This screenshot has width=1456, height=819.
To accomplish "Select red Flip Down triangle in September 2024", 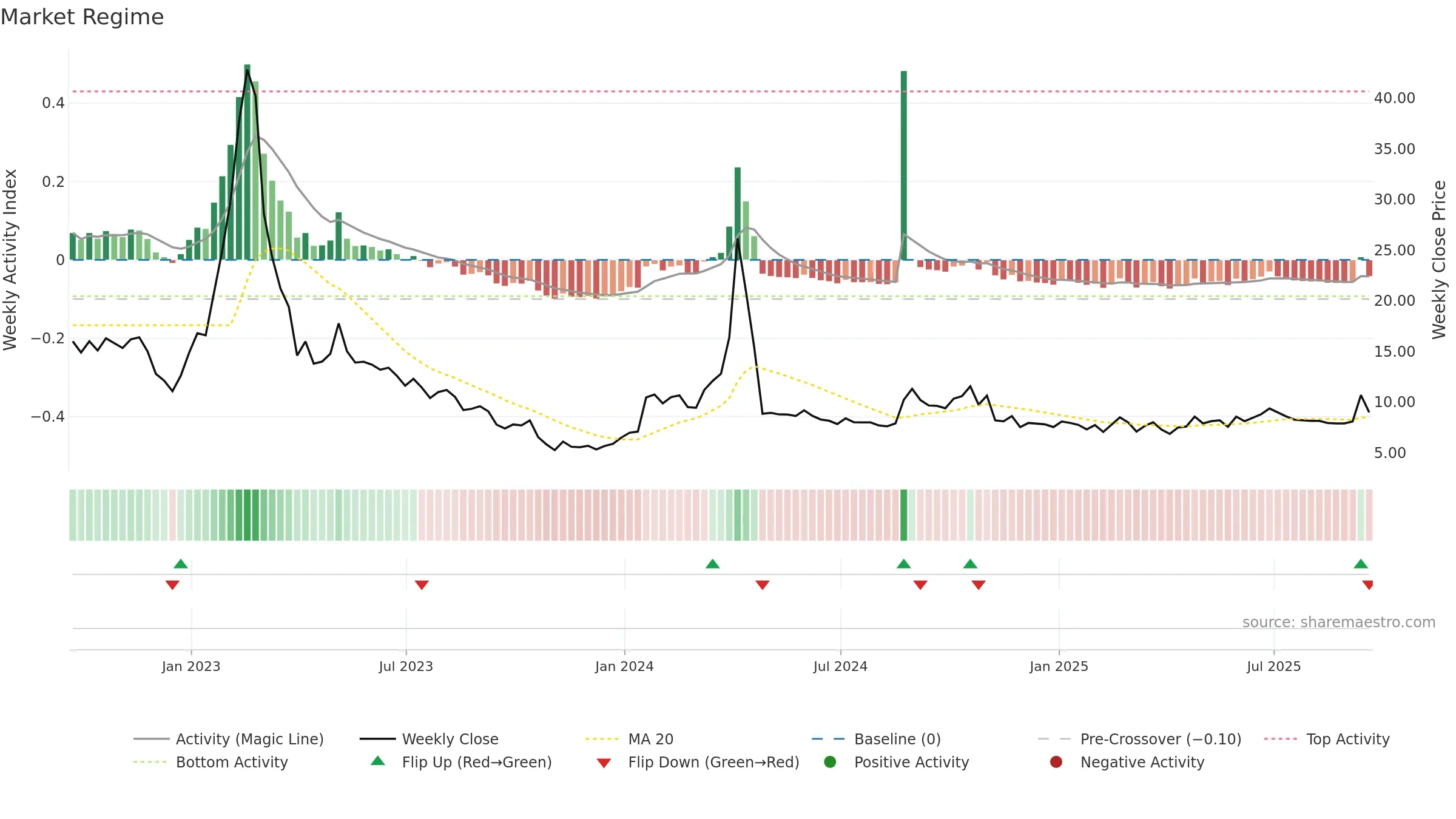I will 920,585.
